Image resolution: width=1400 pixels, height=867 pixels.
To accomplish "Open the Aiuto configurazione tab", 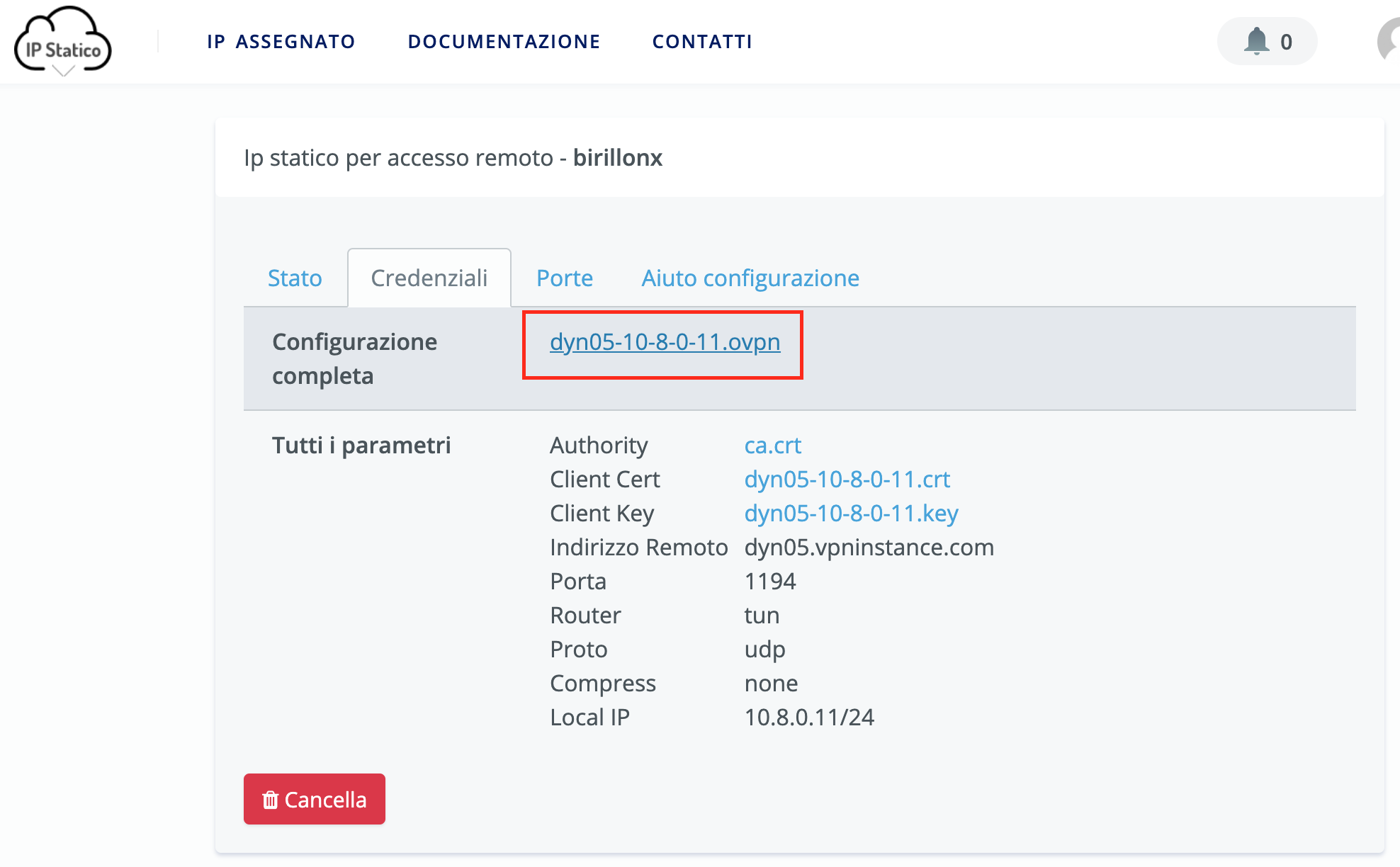I will click(750, 278).
